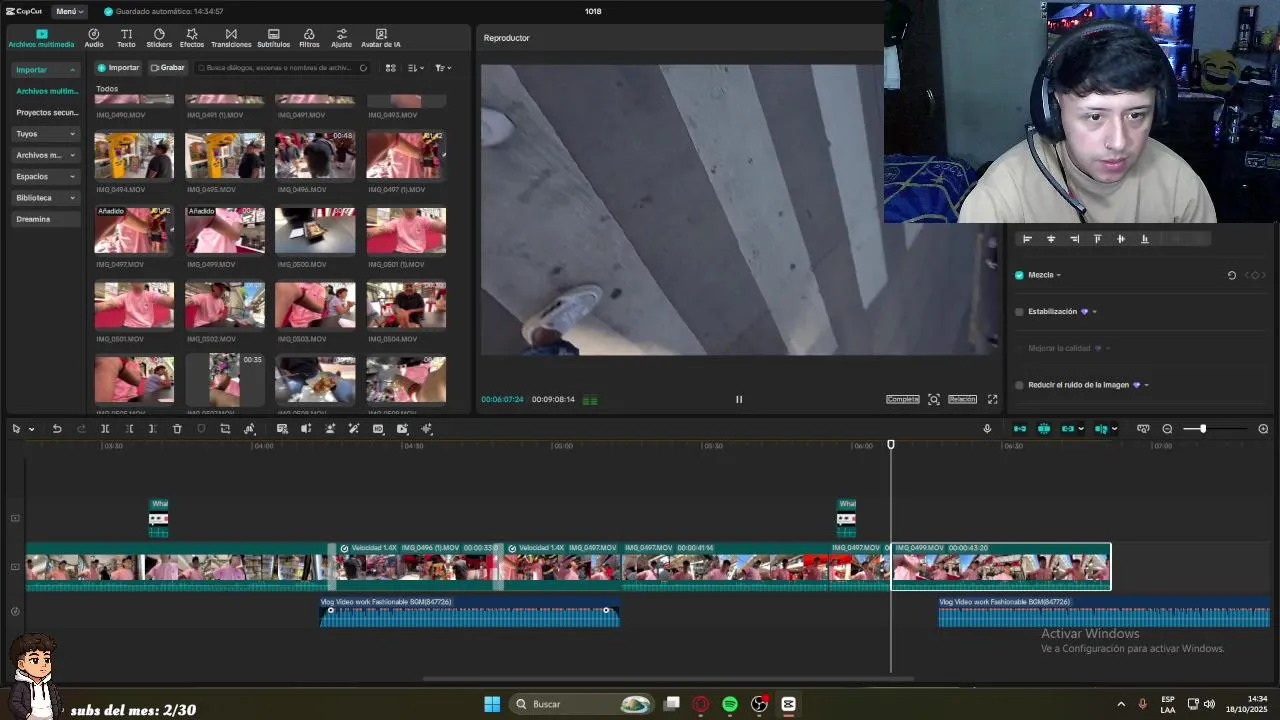This screenshot has height=720, width=1280.
Task: Select the IMG_0504.MOV thumbnail
Action: tap(406, 305)
